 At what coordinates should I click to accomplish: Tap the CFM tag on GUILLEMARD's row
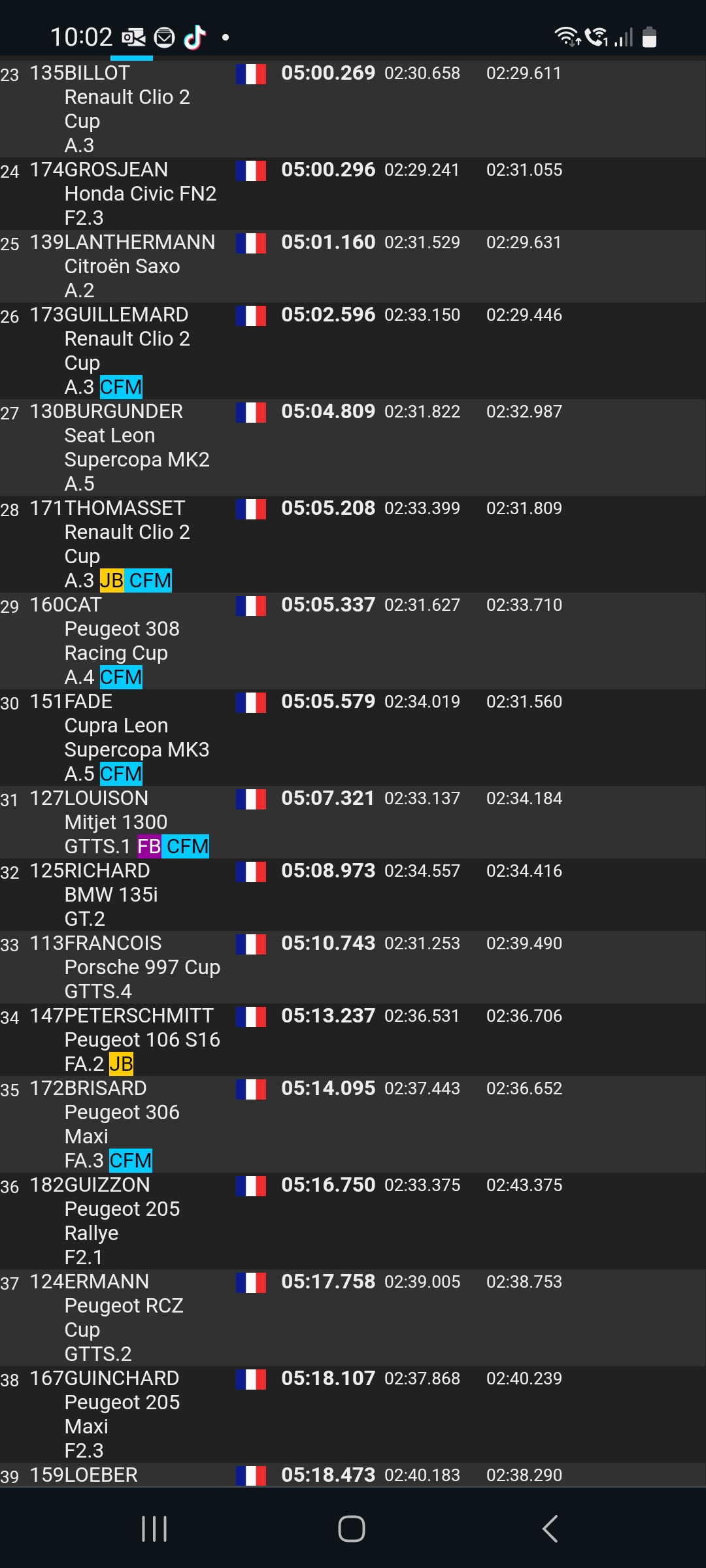[x=121, y=387]
